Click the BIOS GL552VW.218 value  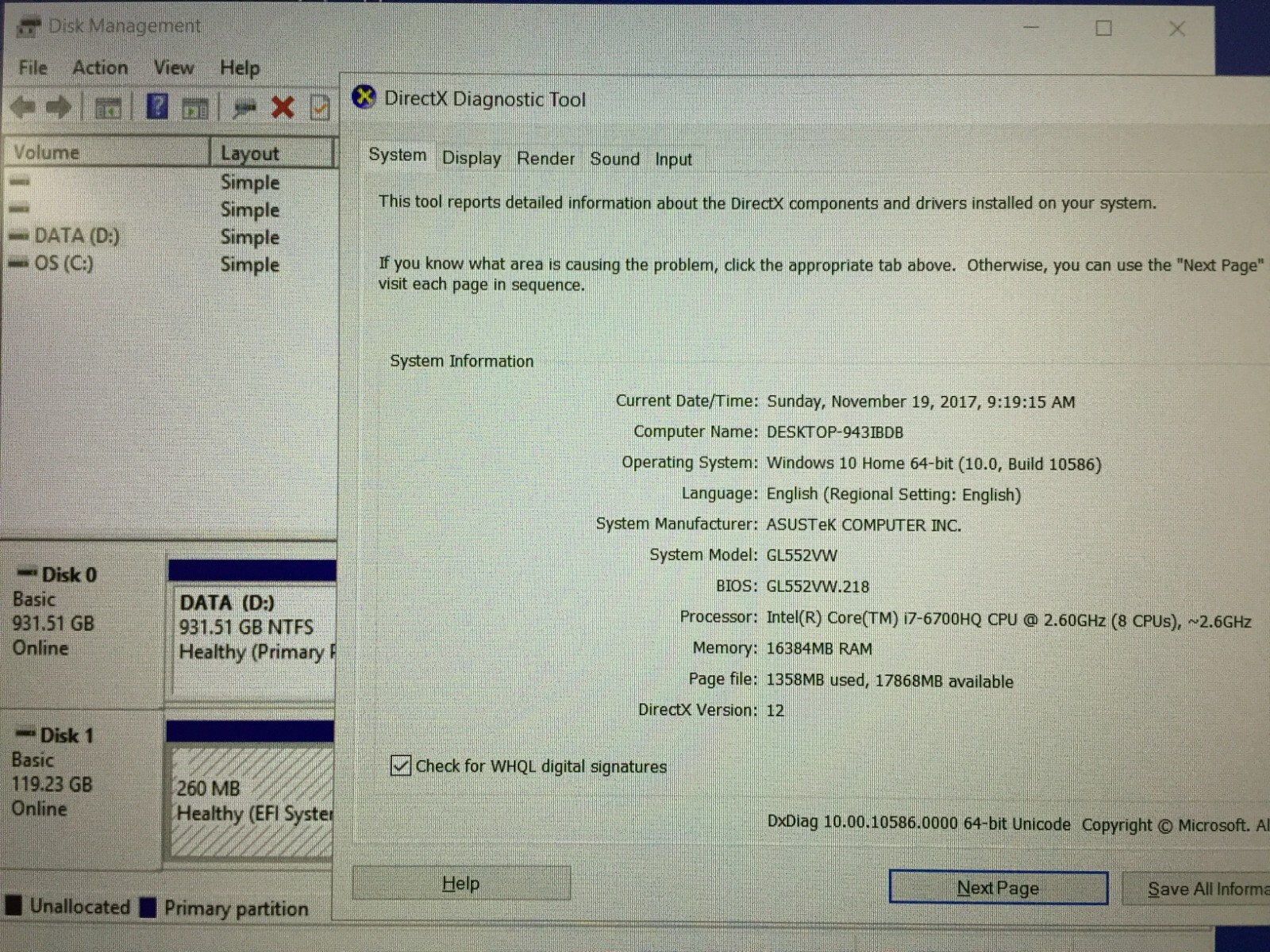pos(818,586)
